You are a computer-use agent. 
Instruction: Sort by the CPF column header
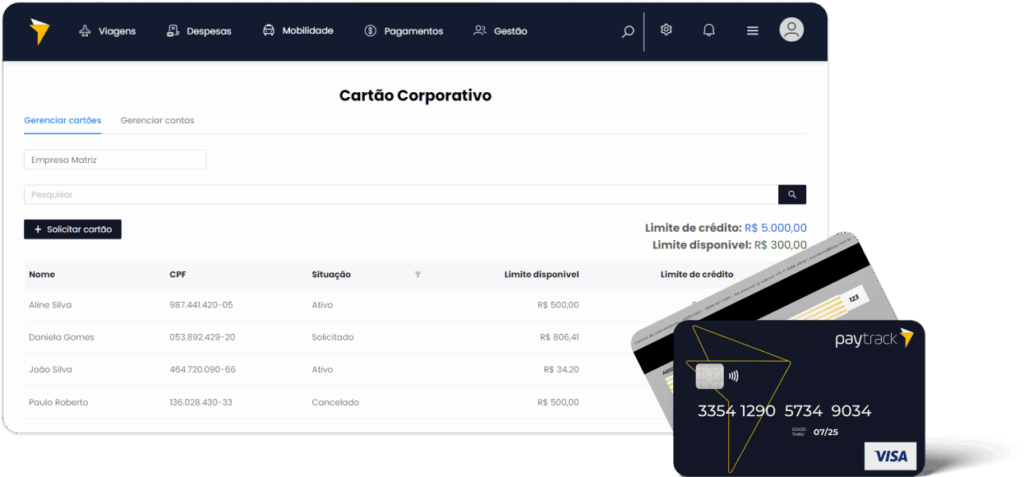click(178, 274)
